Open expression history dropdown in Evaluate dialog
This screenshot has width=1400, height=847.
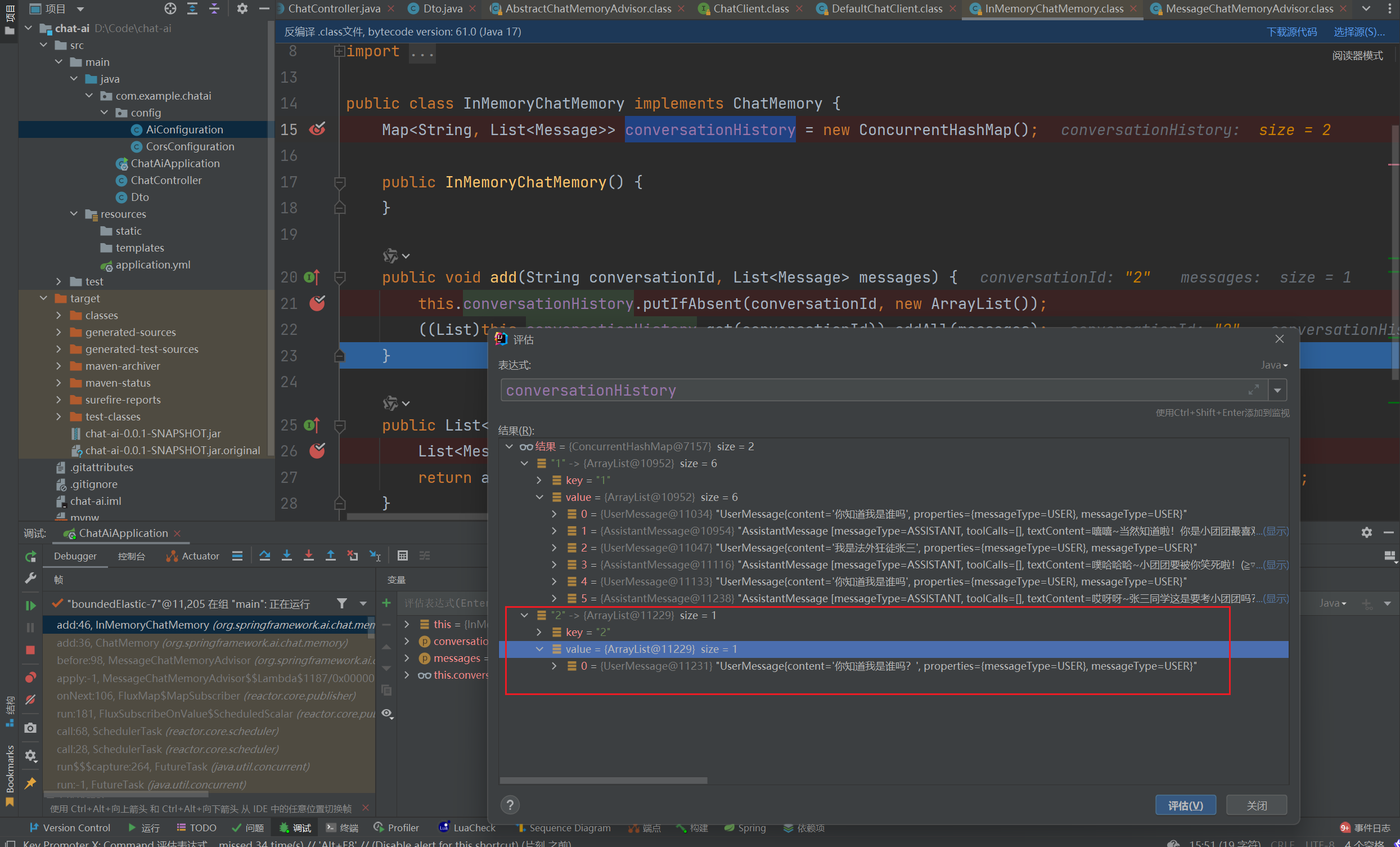1277,391
